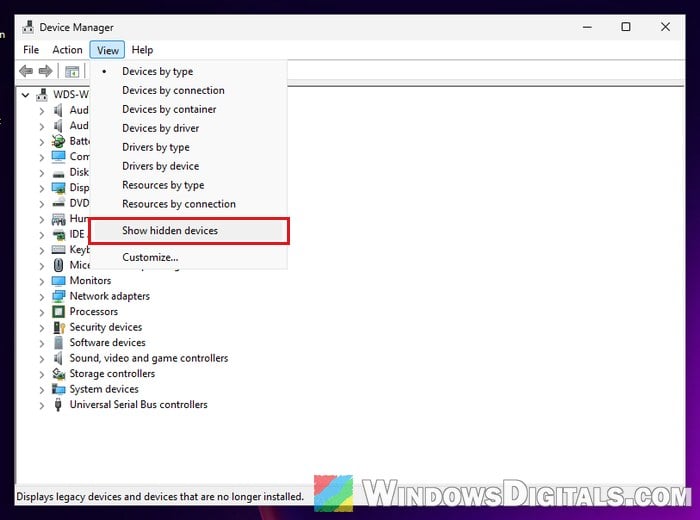The height and width of the screenshot is (520, 700).
Task: Click the WDS-W computer root icon
Action: tap(42, 95)
